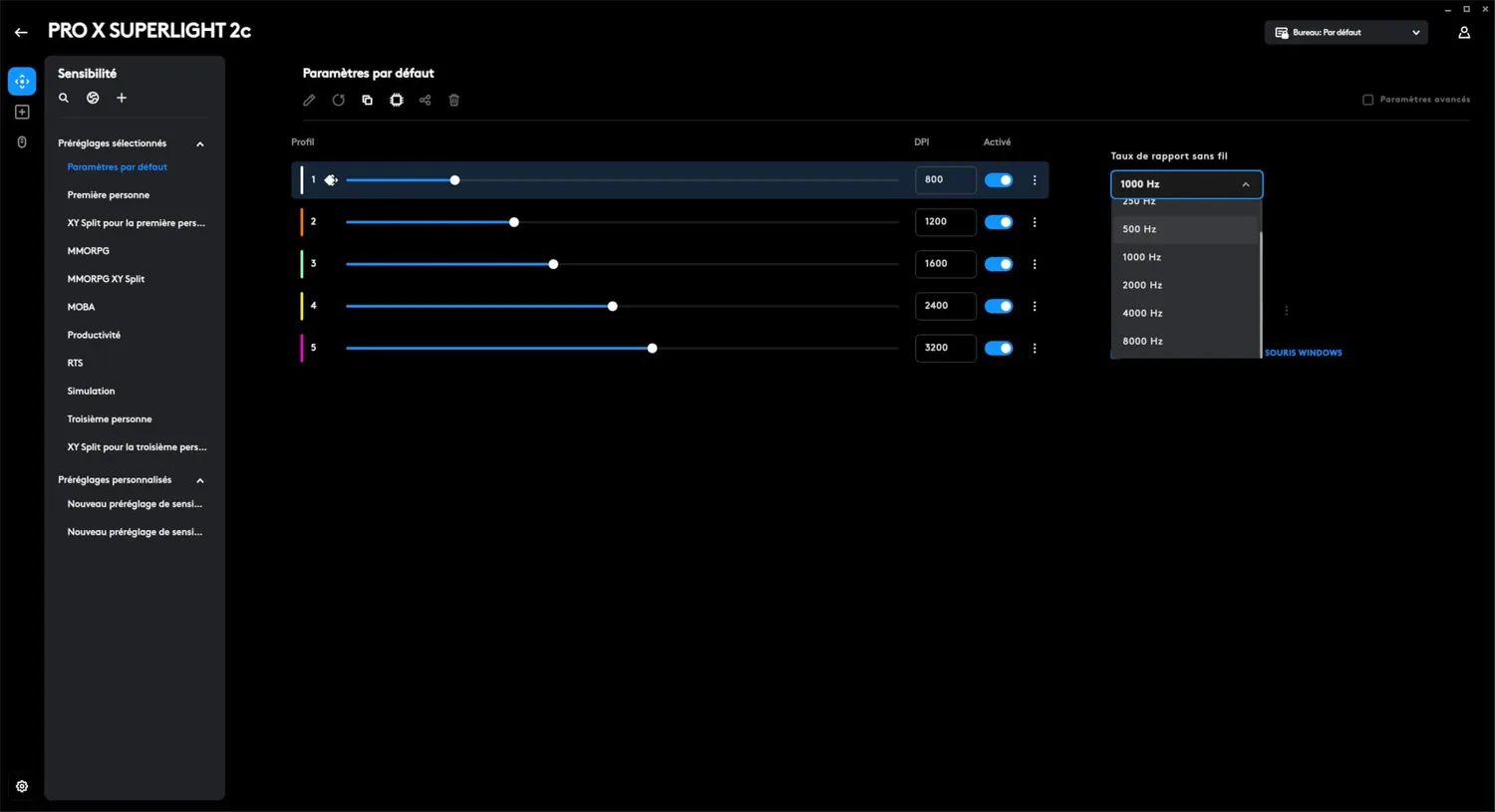
Task: Pick 8000 Hz report rate option
Action: click(x=1185, y=341)
